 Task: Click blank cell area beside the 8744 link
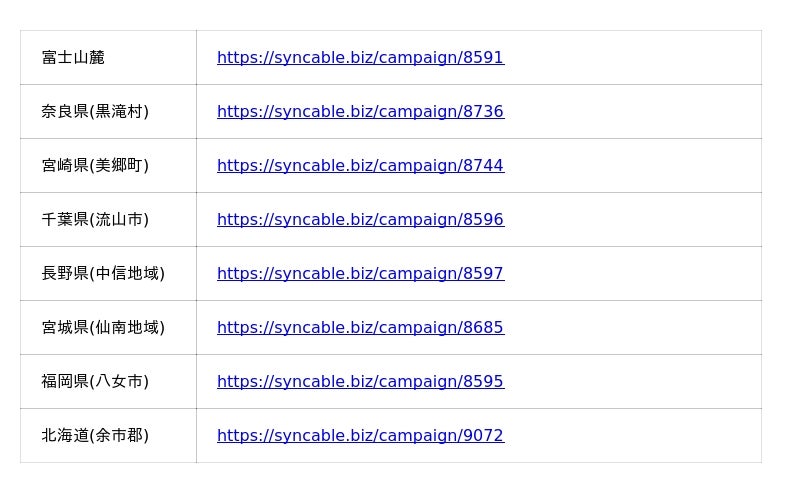[630, 166]
